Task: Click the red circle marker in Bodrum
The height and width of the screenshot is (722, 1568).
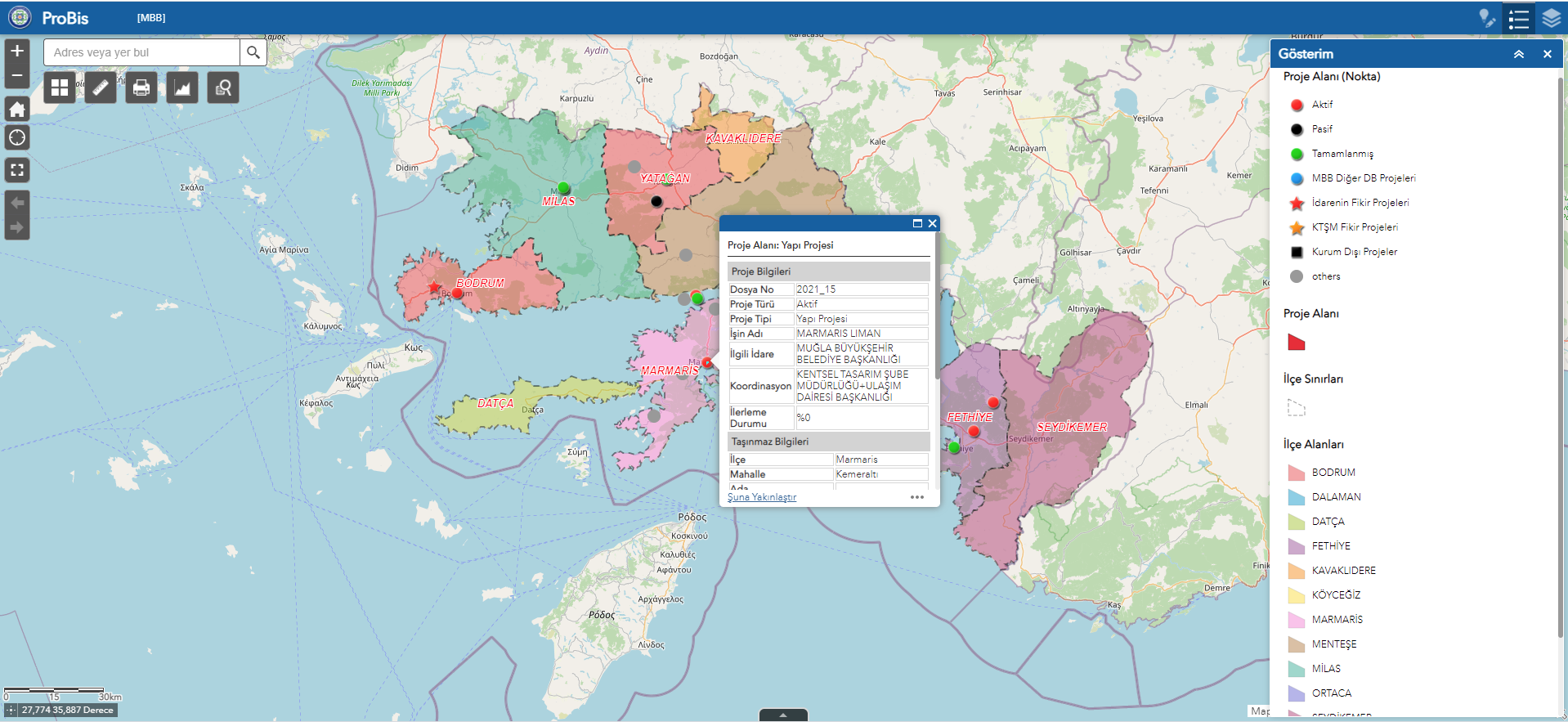Action: 457,293
